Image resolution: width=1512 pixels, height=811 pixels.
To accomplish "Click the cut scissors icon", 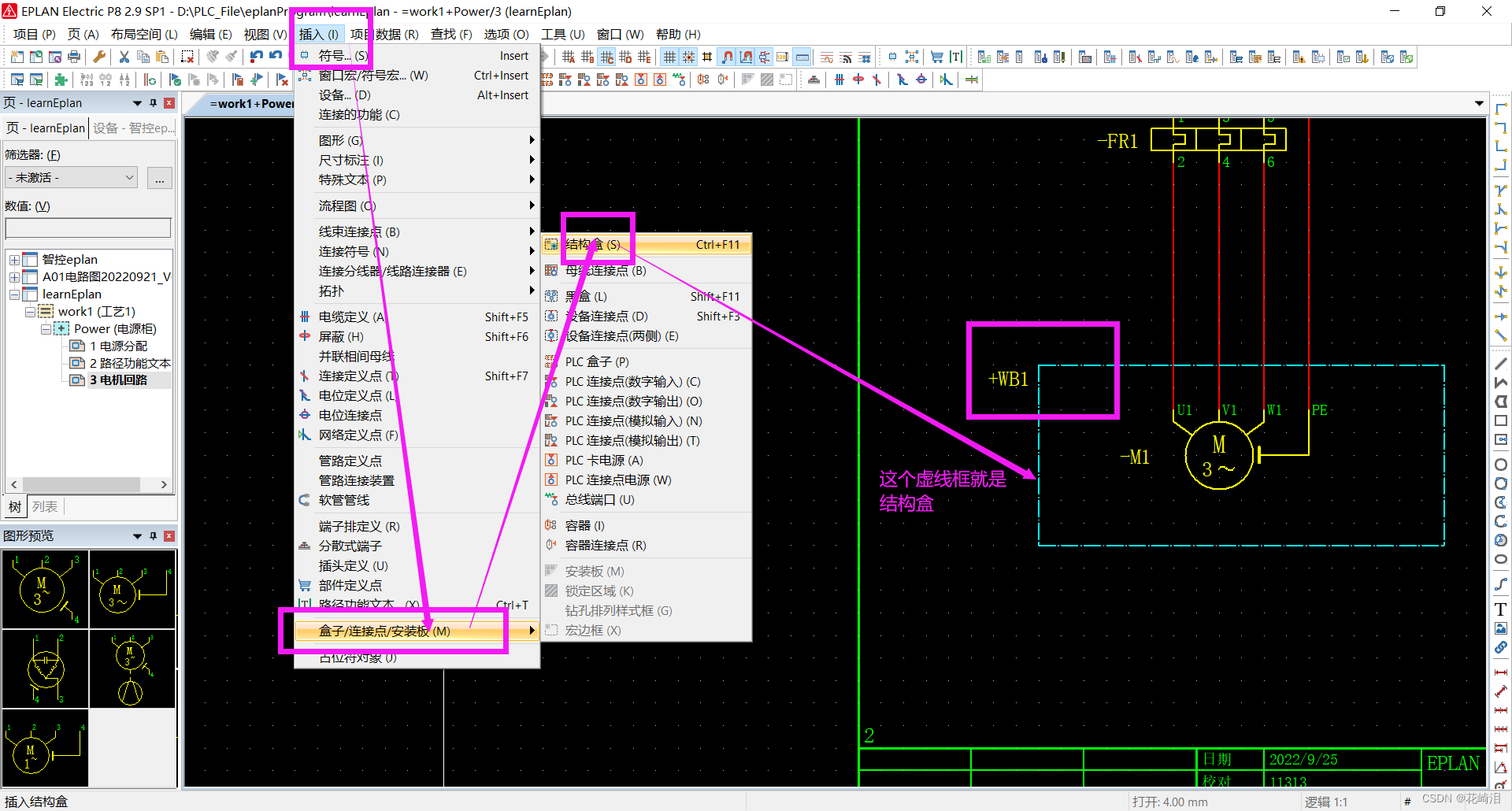I will click(124, 57).
